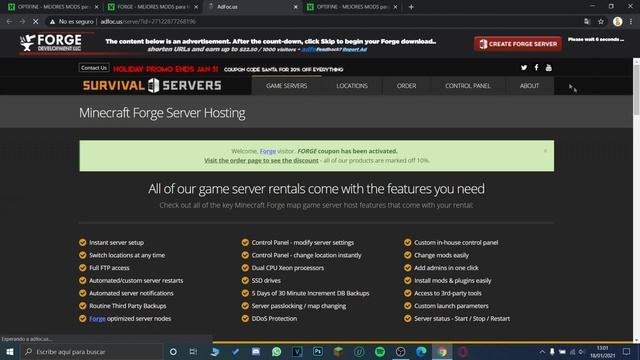Click 'Dual CPU Xeon processors' feature text
The width and height of the screenshot is (640, 360).
(x=288, y=268)
